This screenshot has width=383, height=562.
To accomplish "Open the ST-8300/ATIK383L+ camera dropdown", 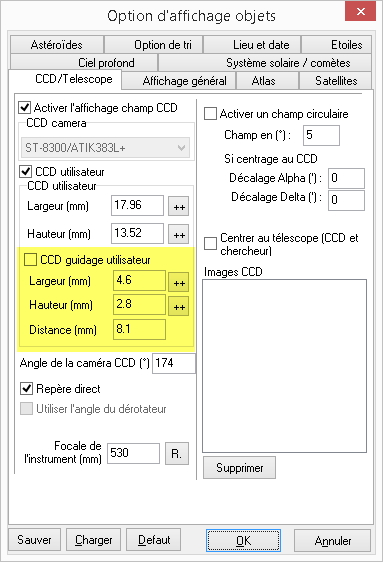I will pyautogui.click(x=105, y=147).
